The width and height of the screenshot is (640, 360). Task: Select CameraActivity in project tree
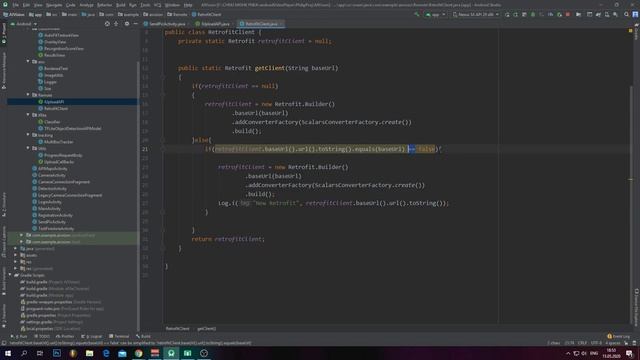point(53,175)
